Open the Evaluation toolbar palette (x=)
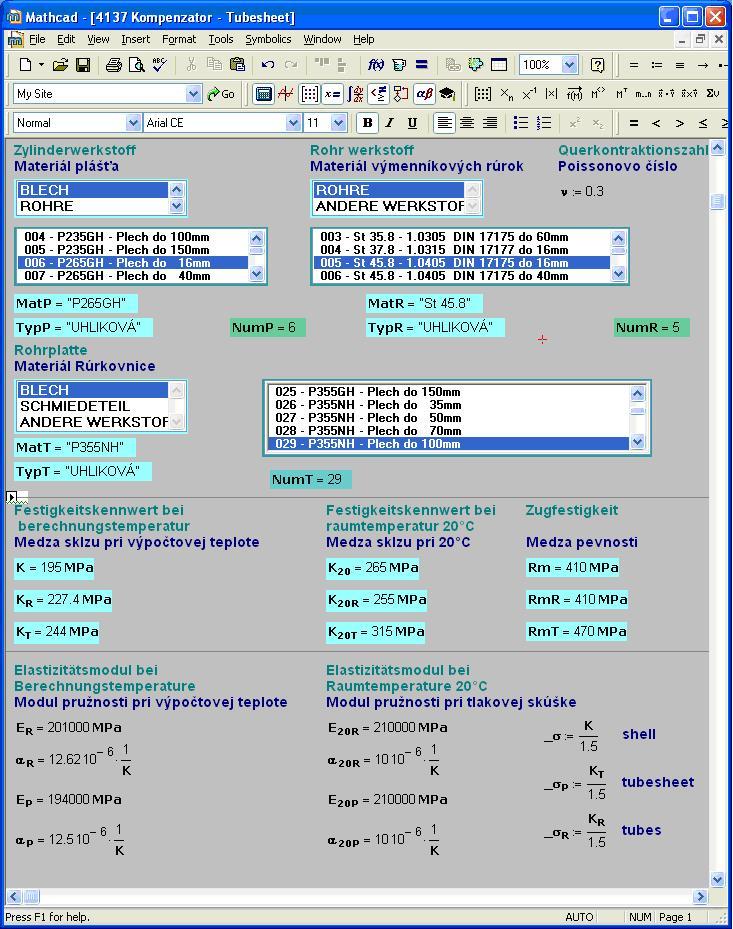 point(332,94)
